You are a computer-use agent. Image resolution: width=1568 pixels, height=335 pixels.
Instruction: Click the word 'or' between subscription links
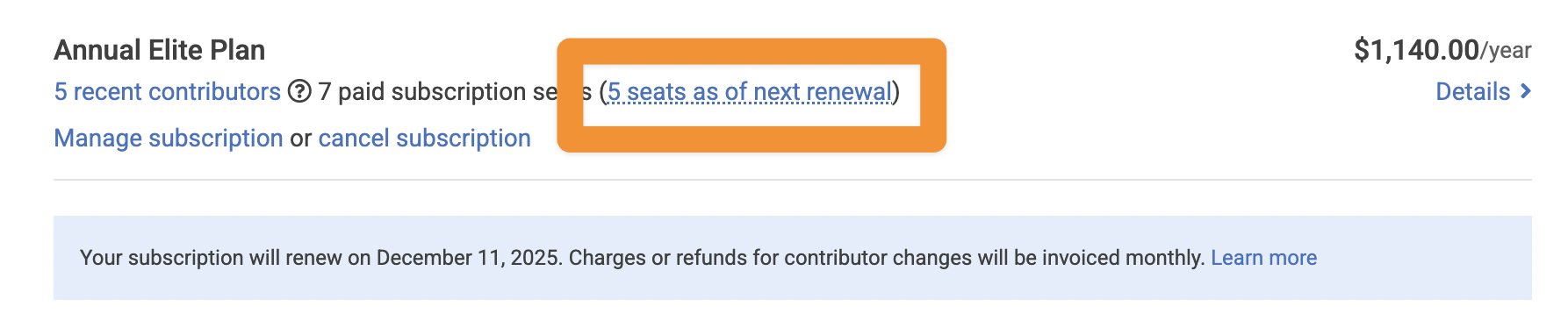point(301,139)
